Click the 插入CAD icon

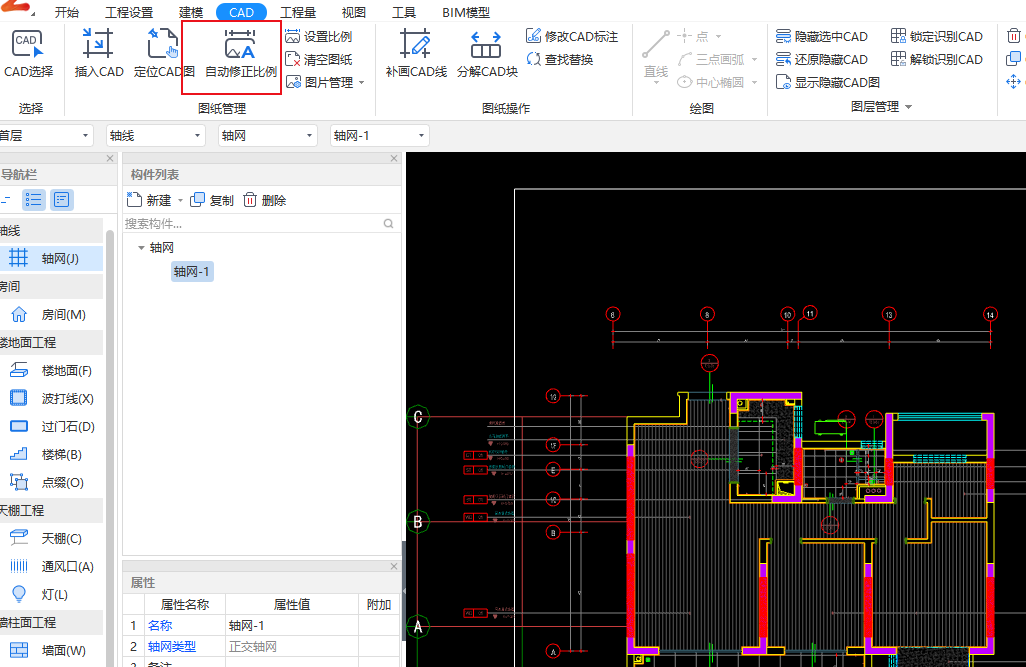coord(98,45)
